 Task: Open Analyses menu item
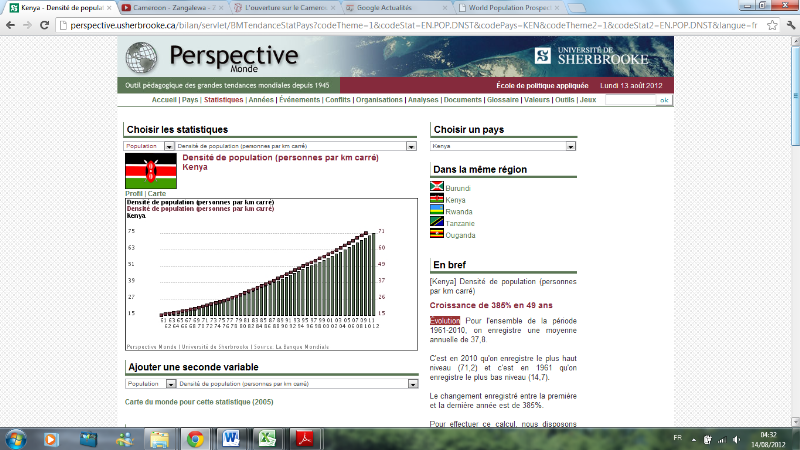click(423, 100)
